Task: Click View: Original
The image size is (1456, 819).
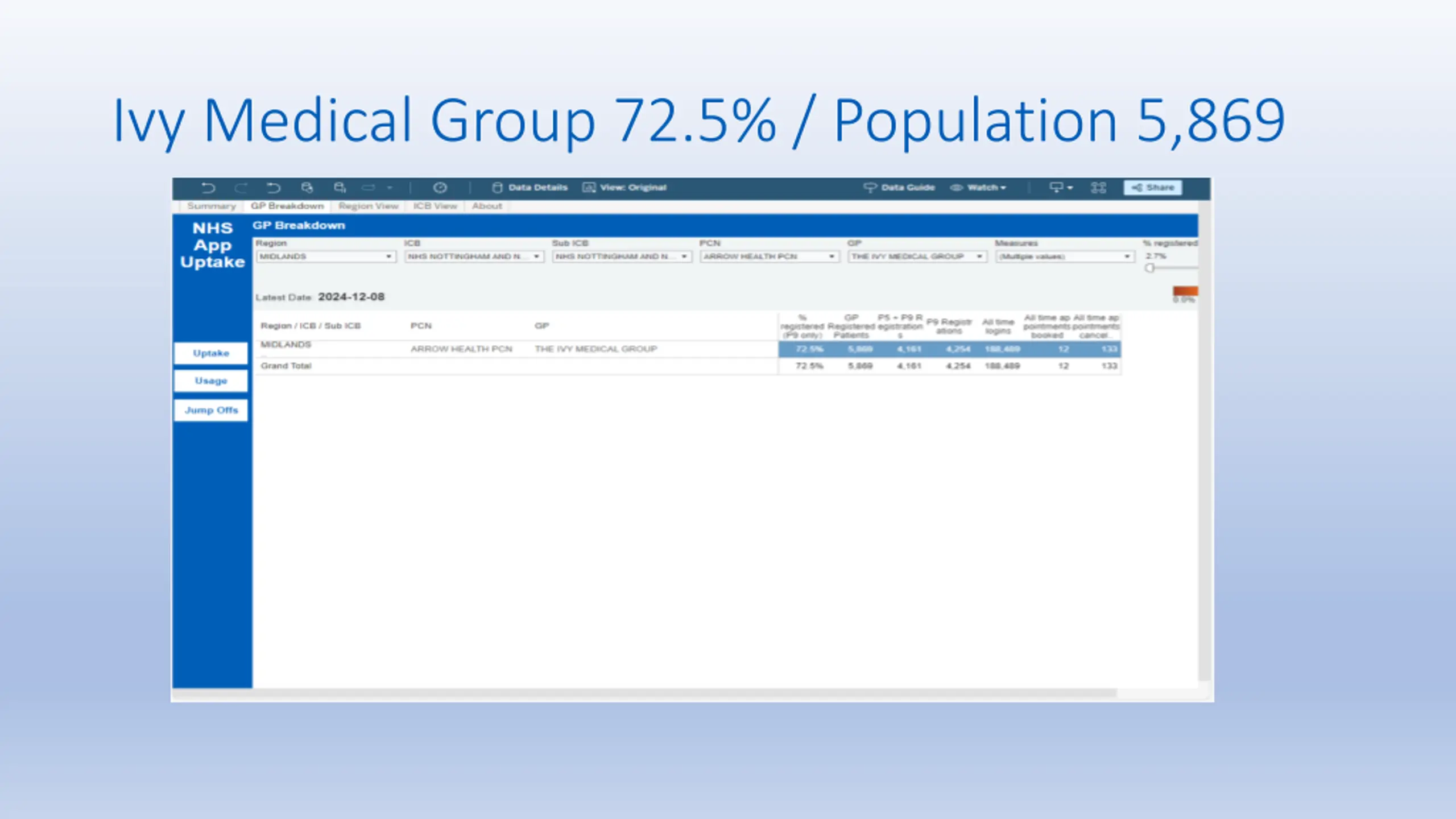Action: 624,188
